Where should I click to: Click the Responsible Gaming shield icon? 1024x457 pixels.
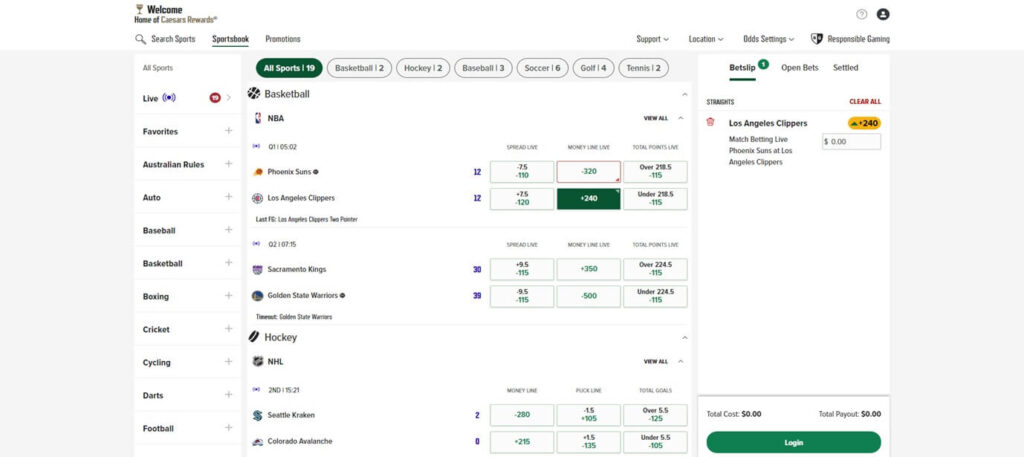(816, 39)
